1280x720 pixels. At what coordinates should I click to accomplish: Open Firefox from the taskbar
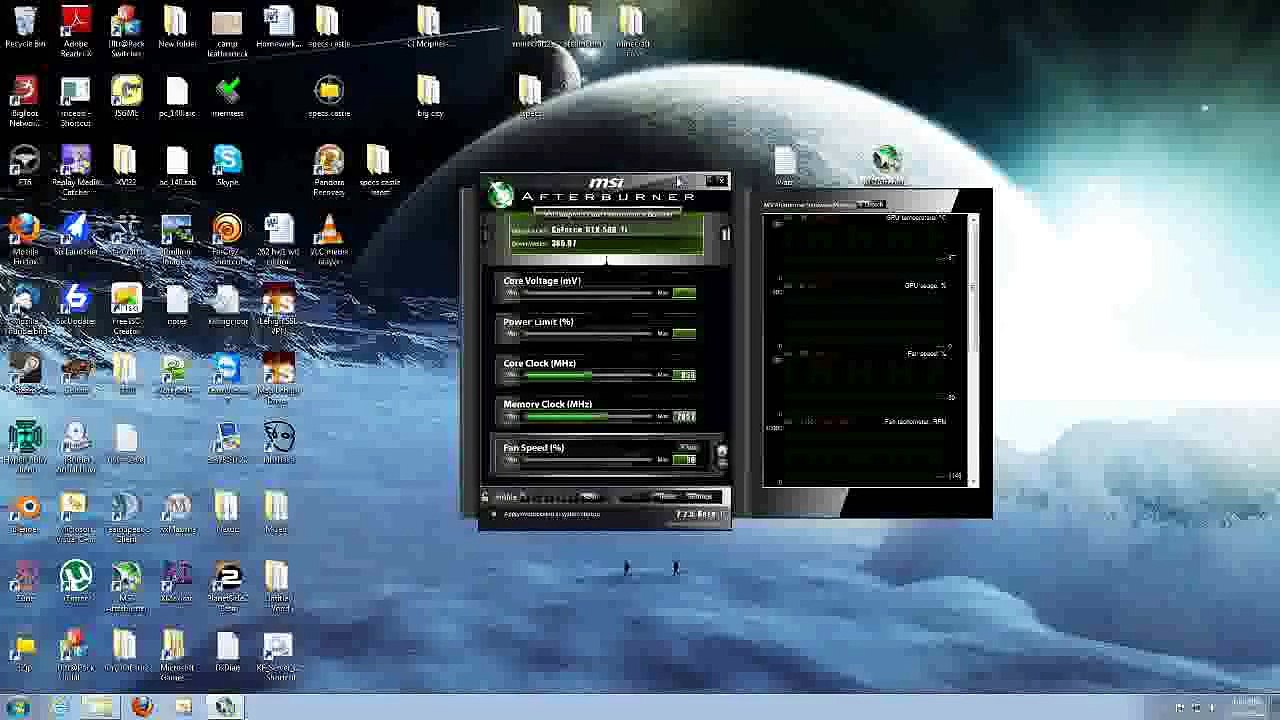142,707
